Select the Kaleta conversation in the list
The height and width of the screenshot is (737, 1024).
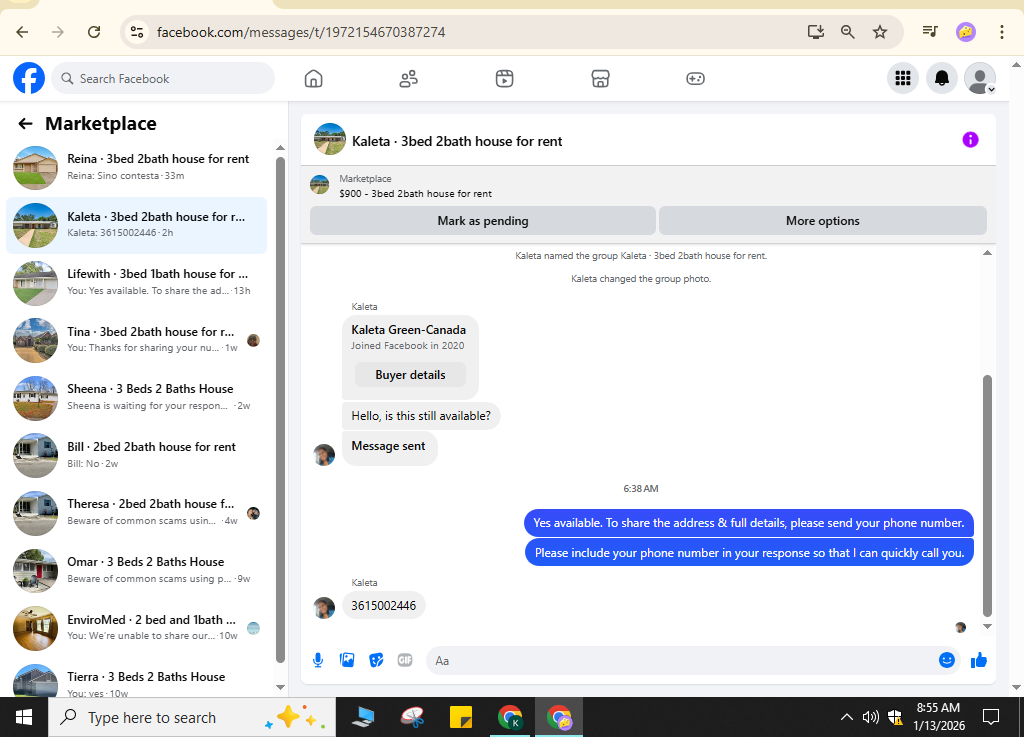point(136,225)
